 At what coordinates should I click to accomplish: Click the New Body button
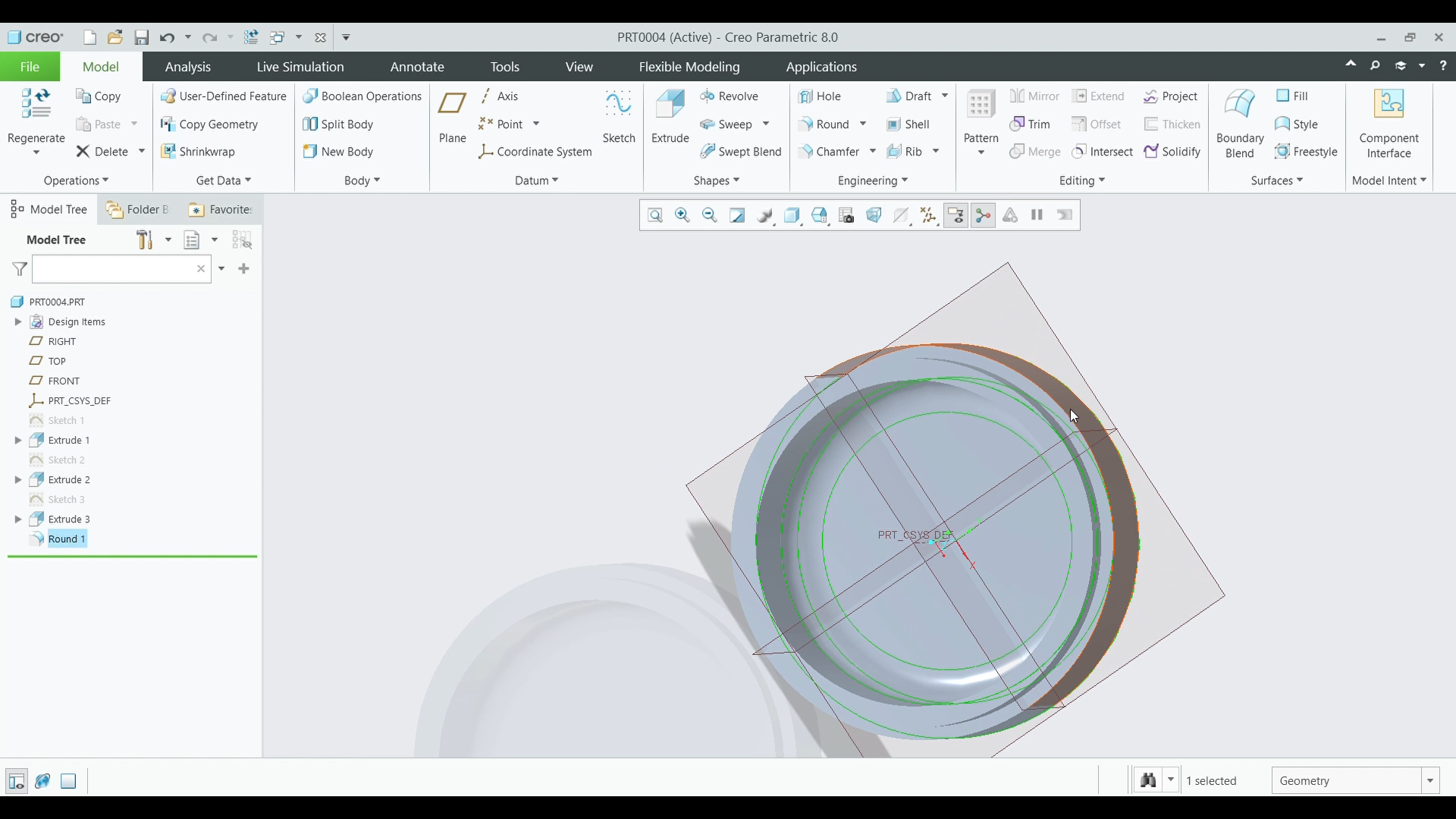[x=338, y=152]
